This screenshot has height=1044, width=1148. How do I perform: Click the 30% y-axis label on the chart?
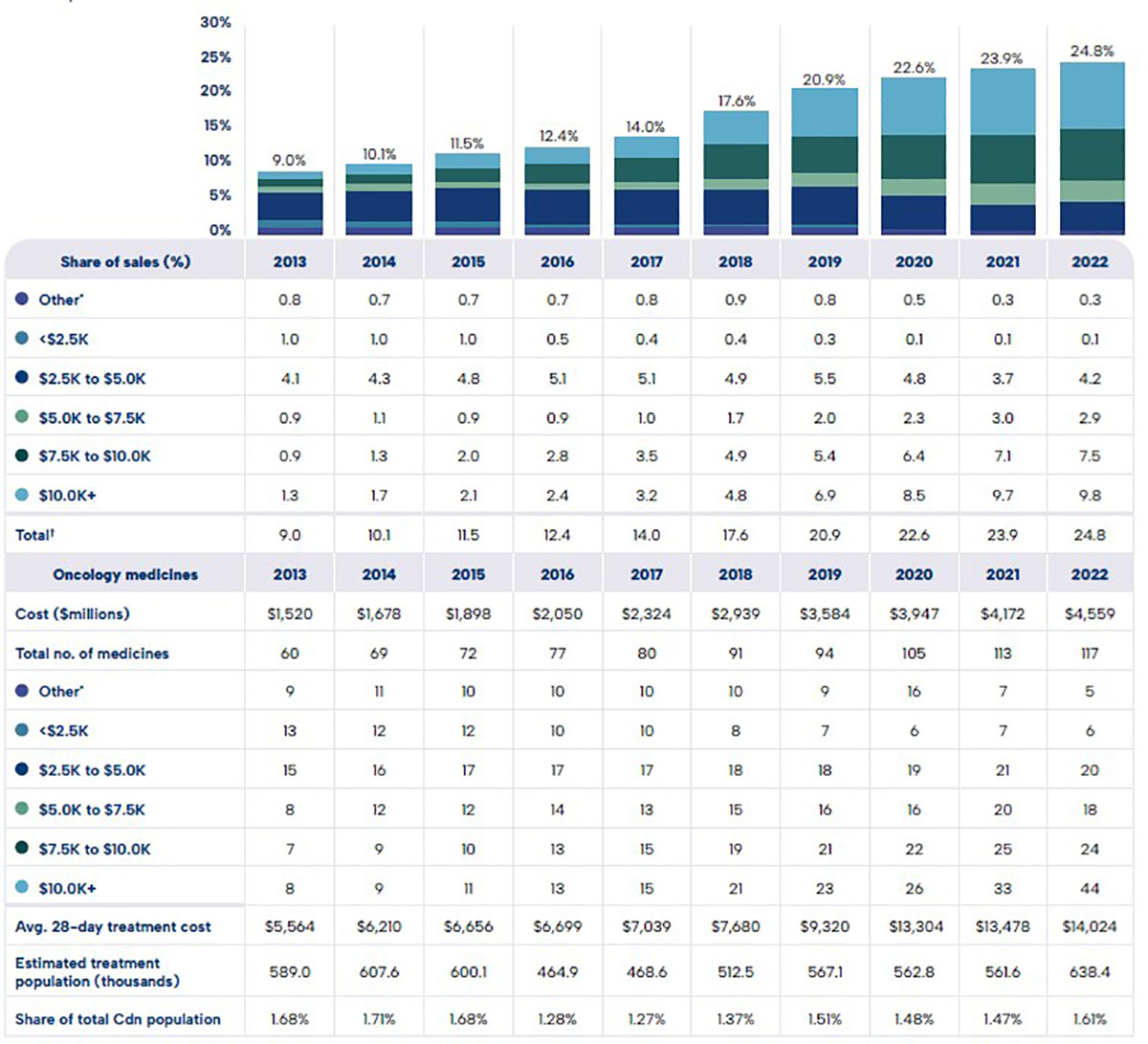tap(215, 22)
